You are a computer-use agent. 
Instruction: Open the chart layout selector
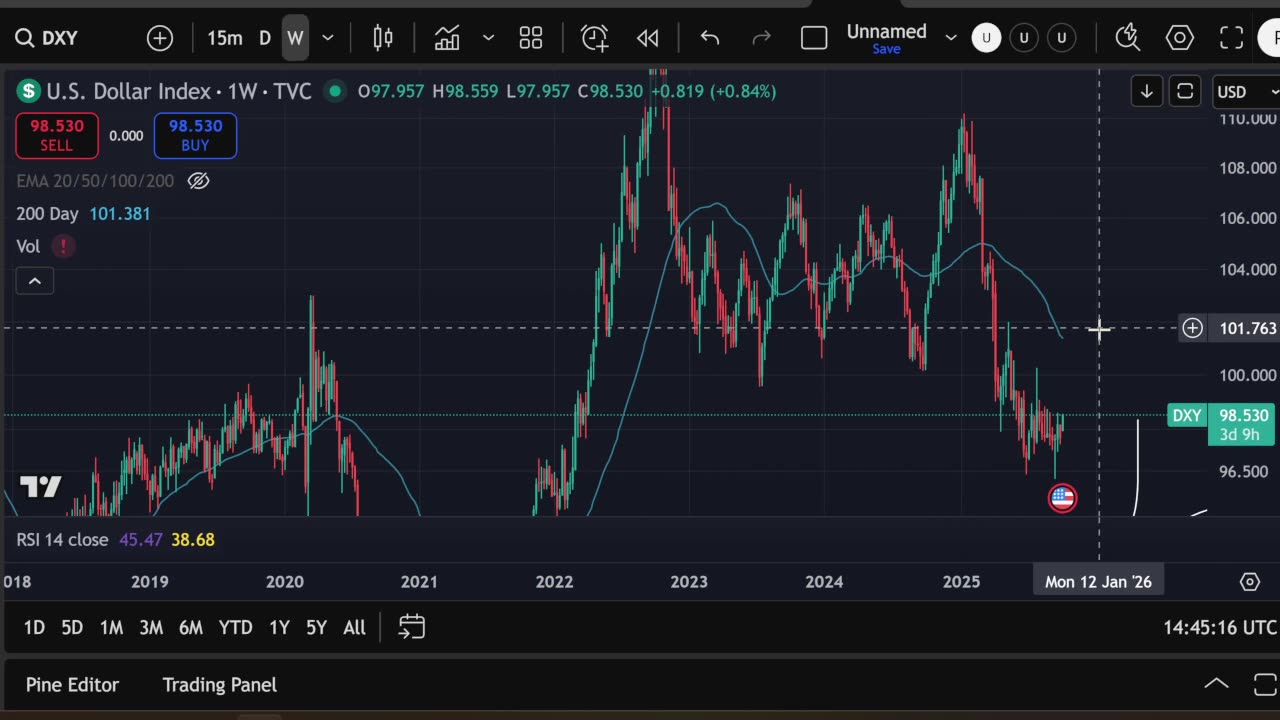tap(814, 38)
